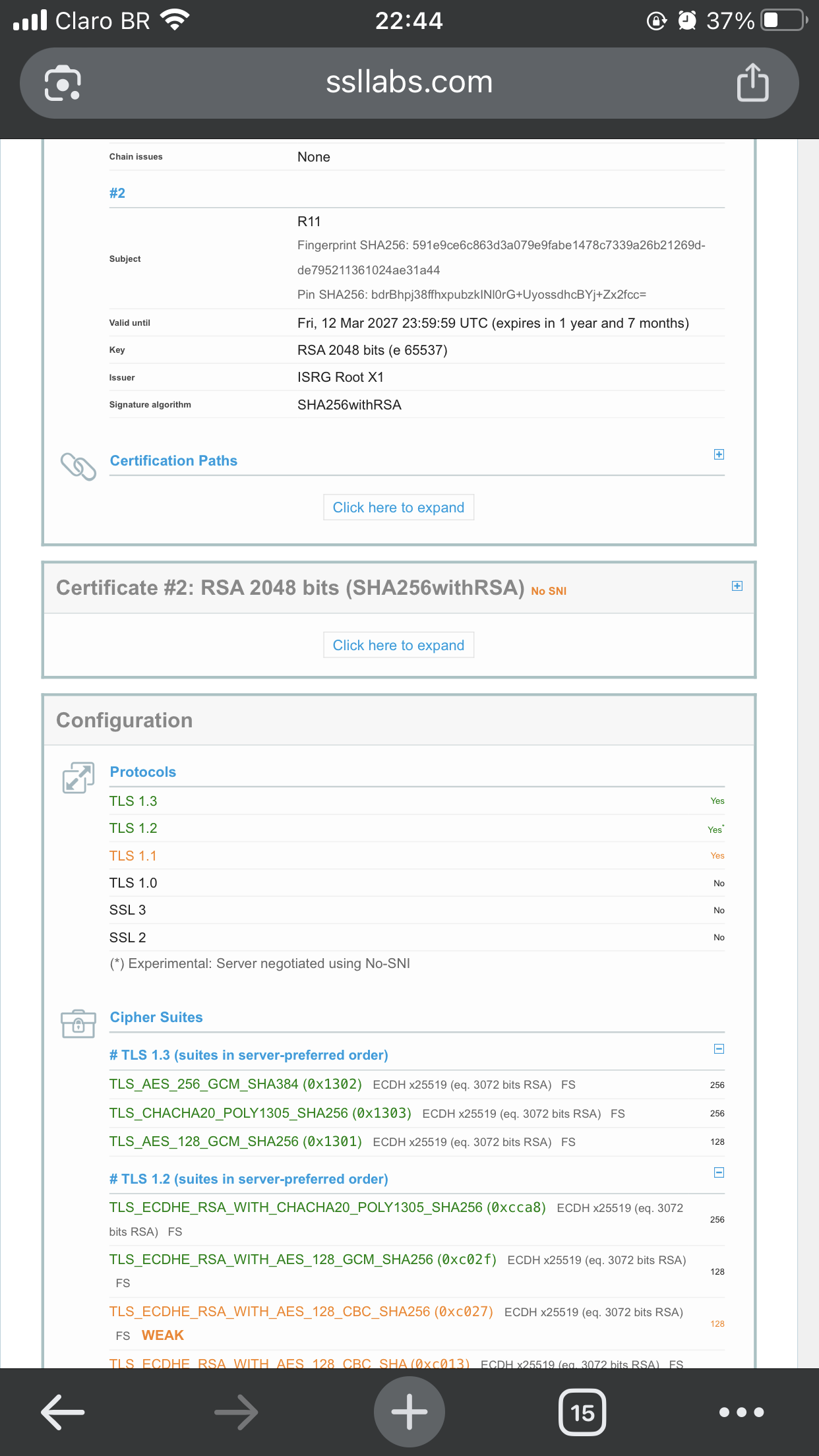819x1456 pixels.
Task: Tap the forward arrow in bottom bar
Action: (x=236, y=1412)
